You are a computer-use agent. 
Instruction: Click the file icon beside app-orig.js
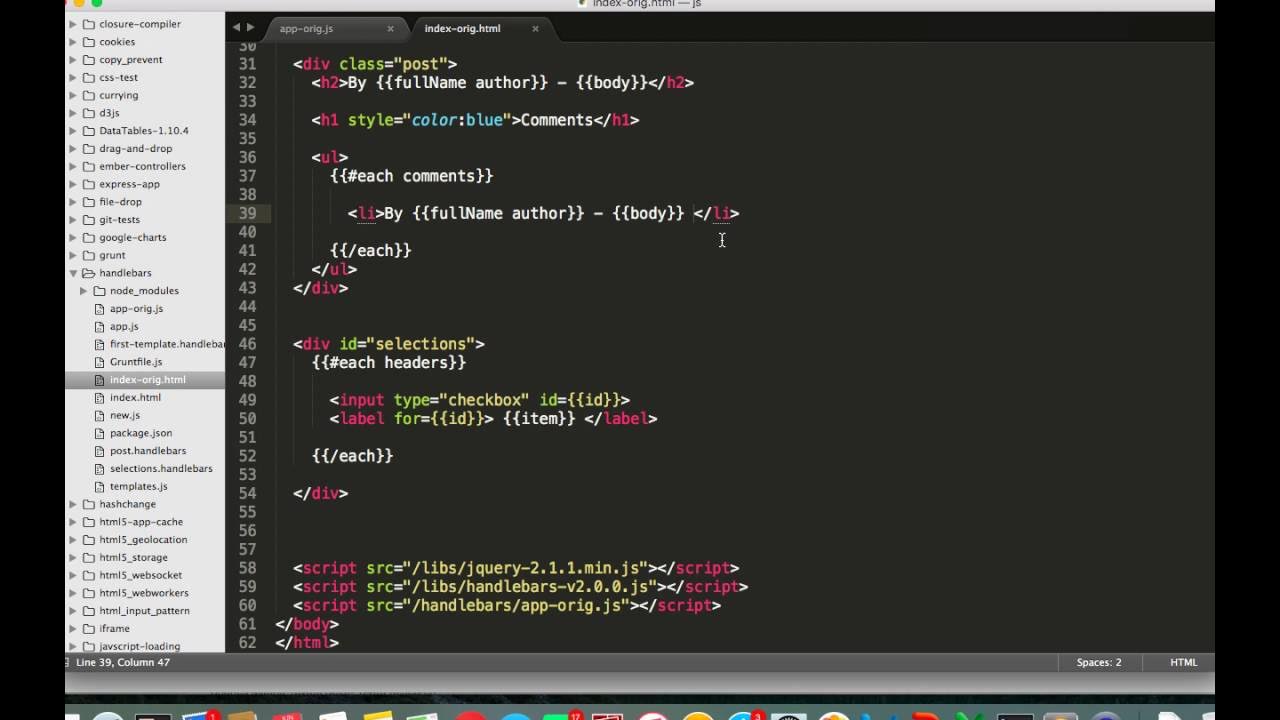100,309
